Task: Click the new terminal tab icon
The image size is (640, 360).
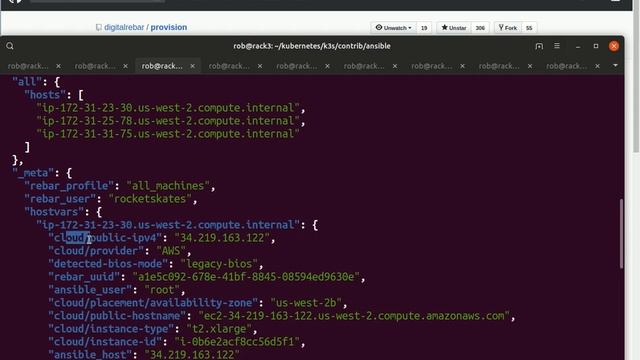Action: pos(539,46)
